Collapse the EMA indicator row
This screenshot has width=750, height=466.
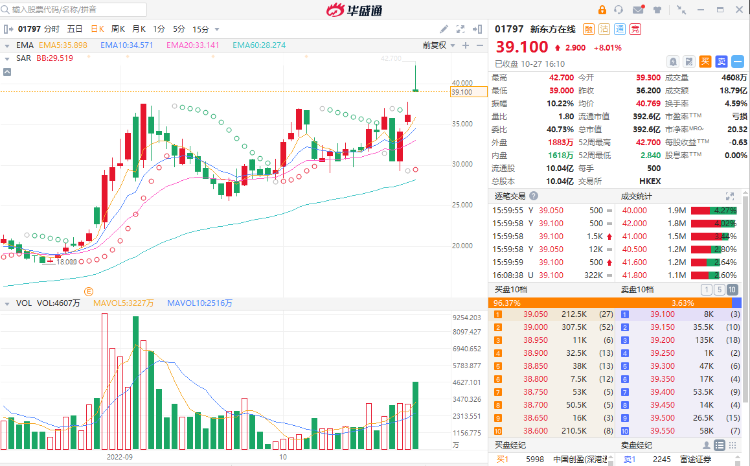[x=8, y=45]
